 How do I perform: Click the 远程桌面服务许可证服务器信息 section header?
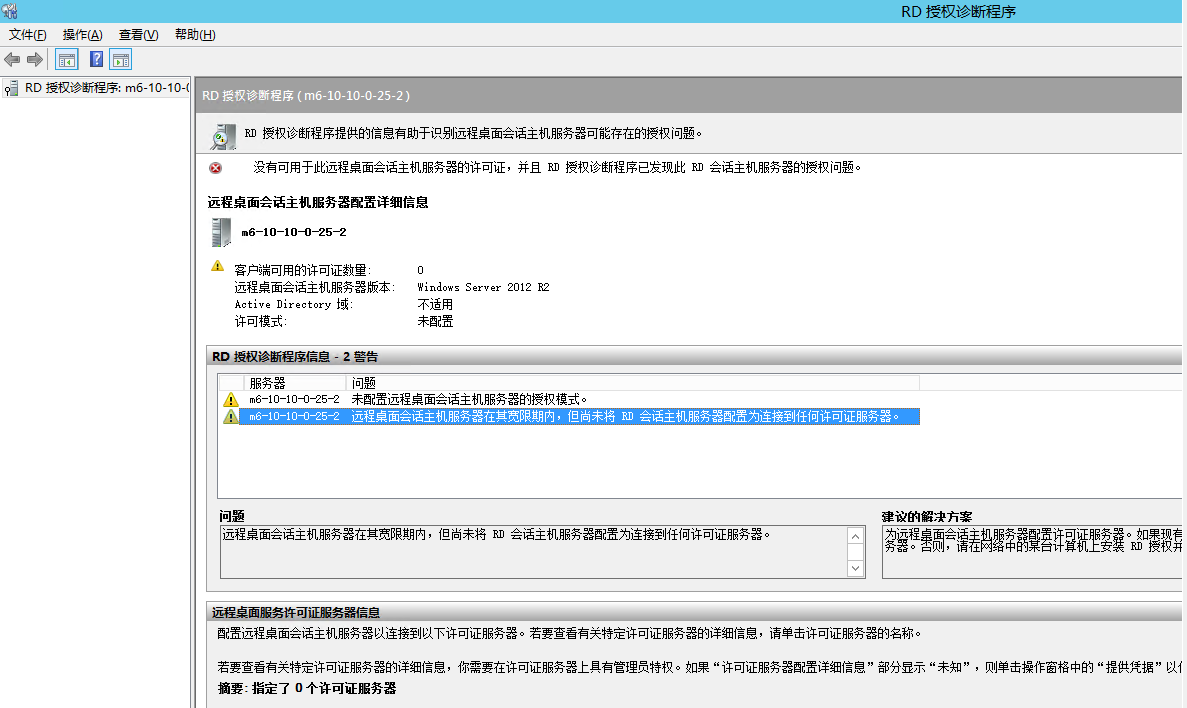[x=296, y=613]
